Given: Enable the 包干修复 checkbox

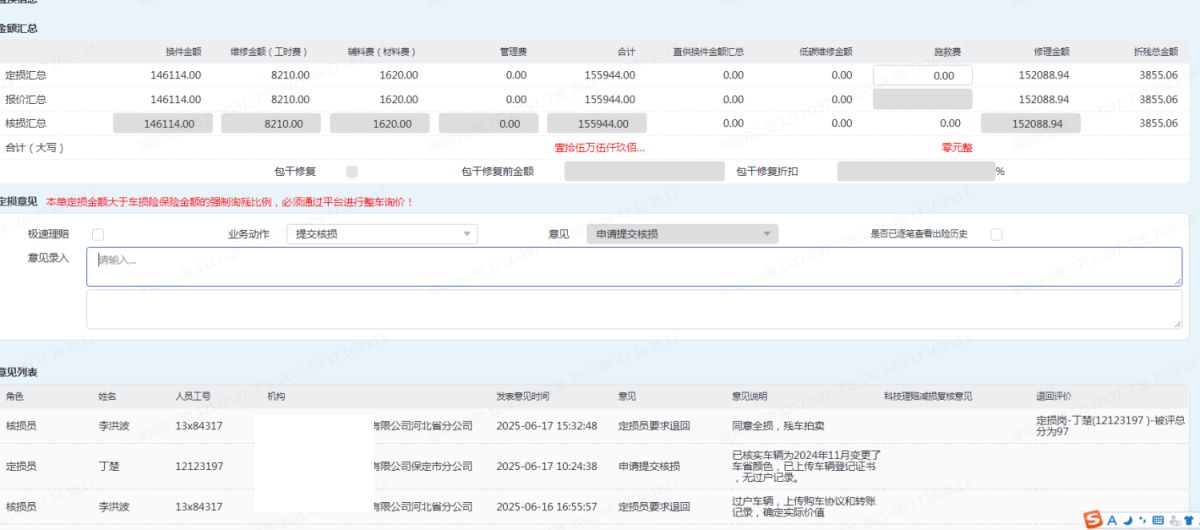Looking at the screenshot, I should point(352,171).
